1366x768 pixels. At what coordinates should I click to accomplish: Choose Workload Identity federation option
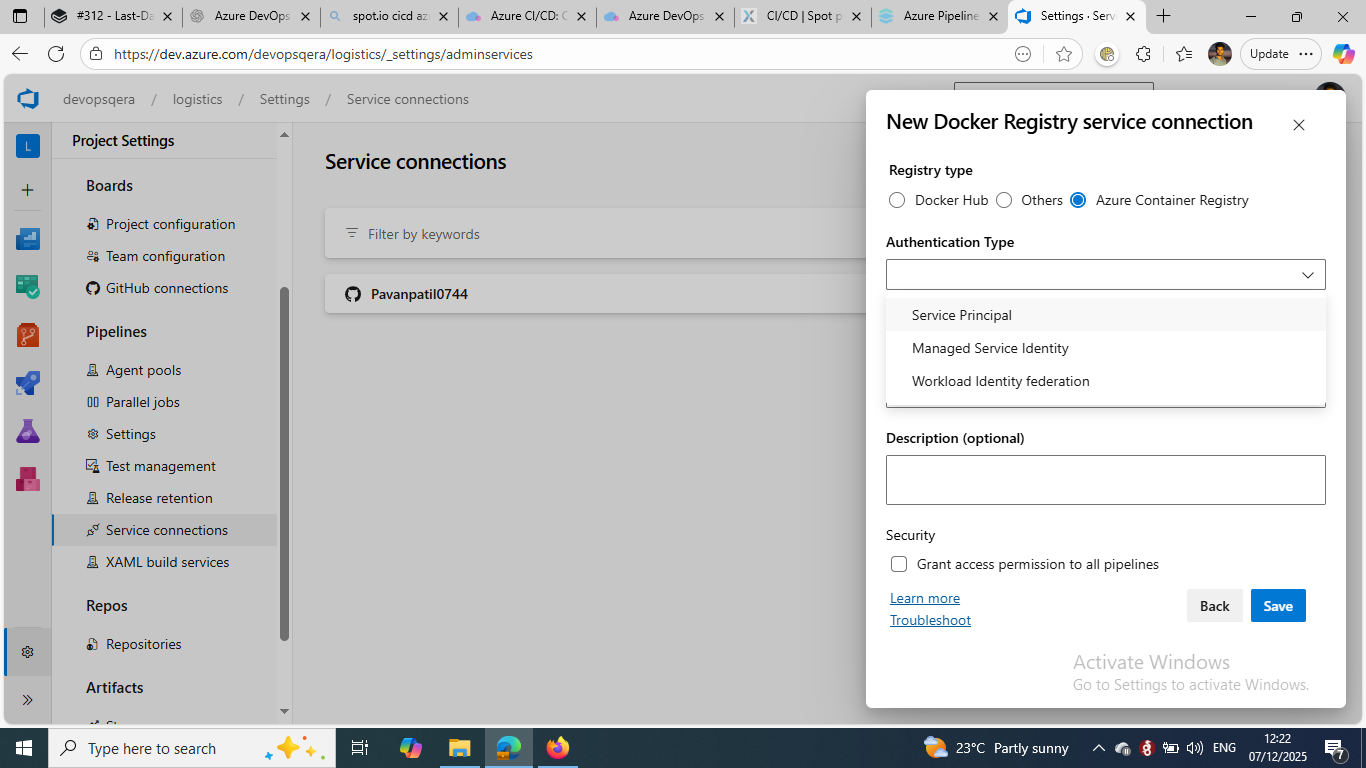point(1000,381)
